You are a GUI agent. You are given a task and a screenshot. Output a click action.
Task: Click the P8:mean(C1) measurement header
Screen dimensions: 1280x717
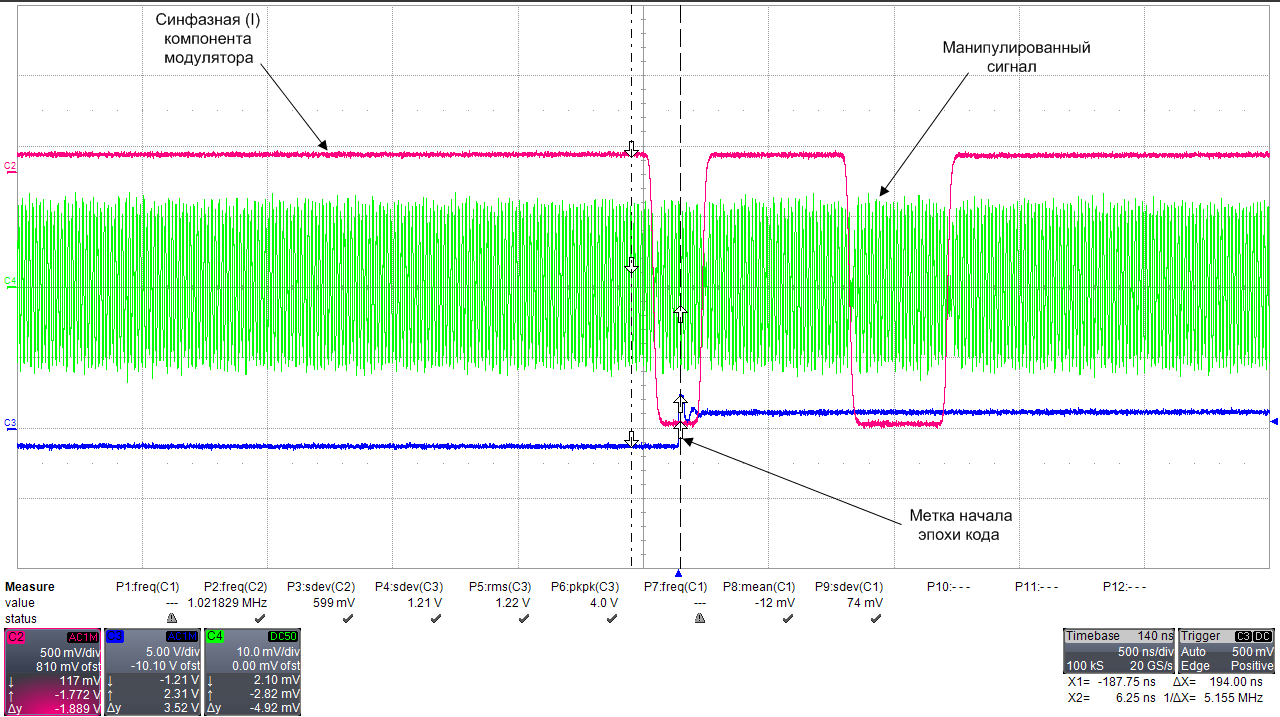pos(759,587)
